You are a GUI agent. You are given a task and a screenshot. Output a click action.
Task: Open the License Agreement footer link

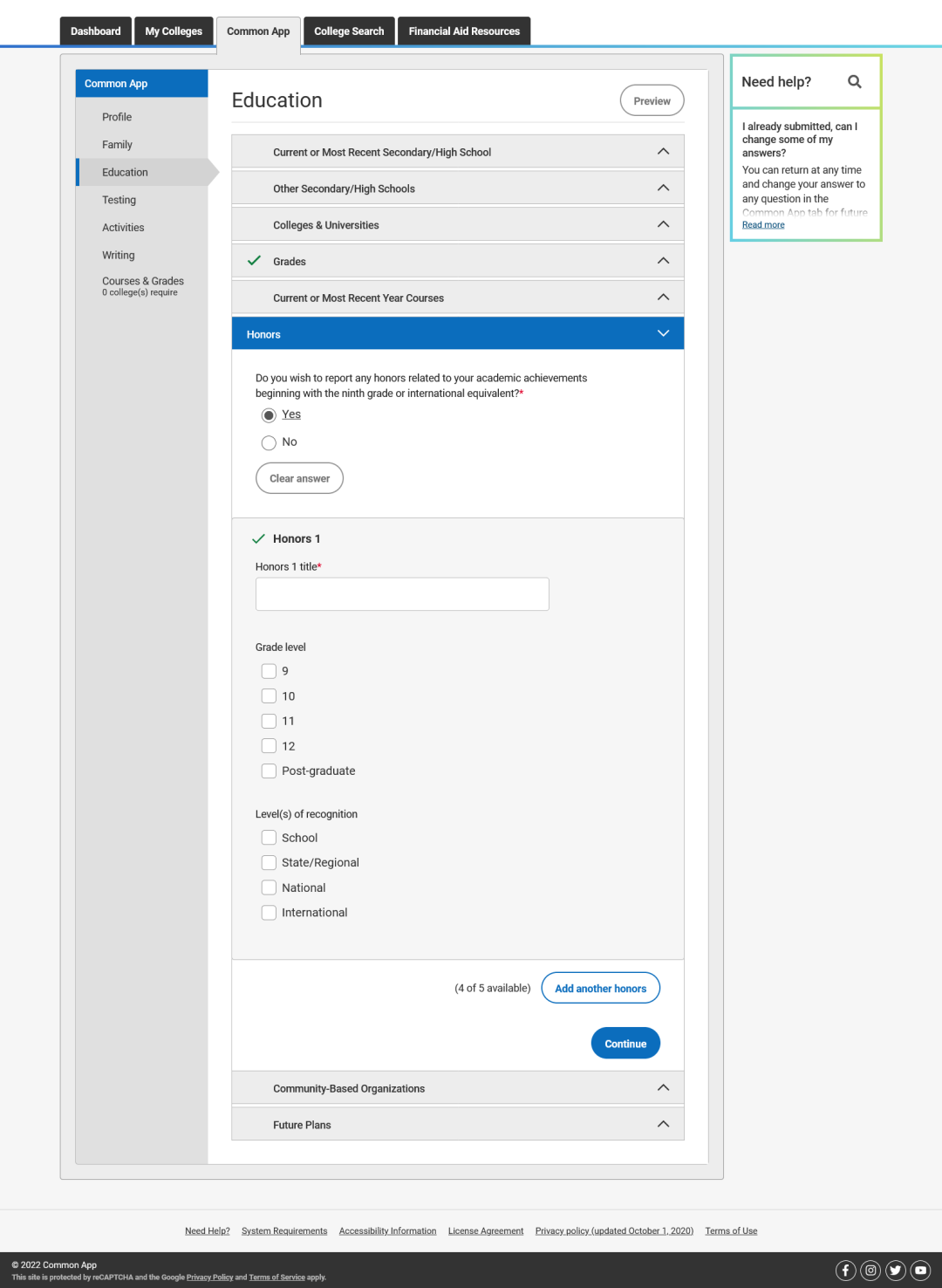486,1231
